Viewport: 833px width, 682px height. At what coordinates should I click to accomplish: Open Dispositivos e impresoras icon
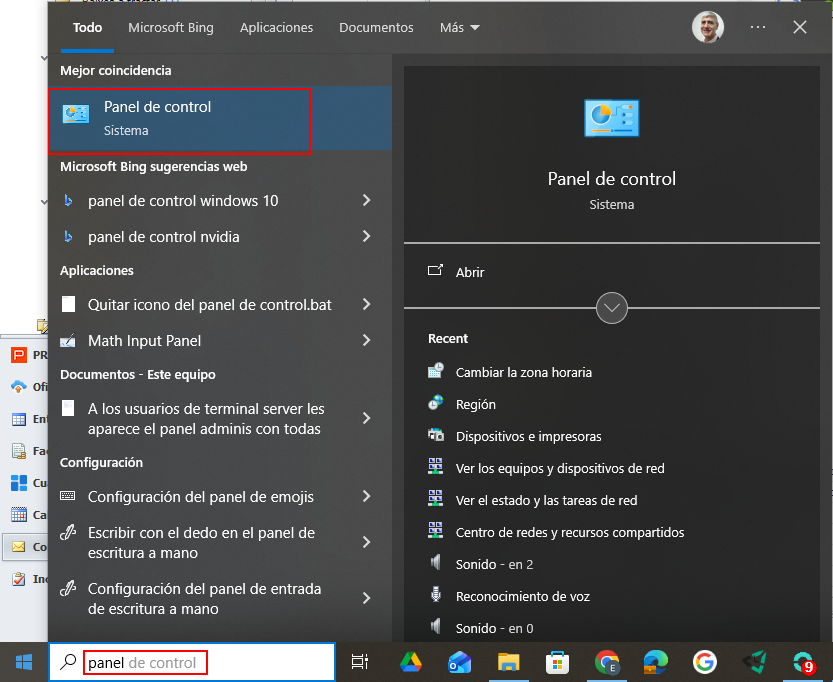click(436, 435)
